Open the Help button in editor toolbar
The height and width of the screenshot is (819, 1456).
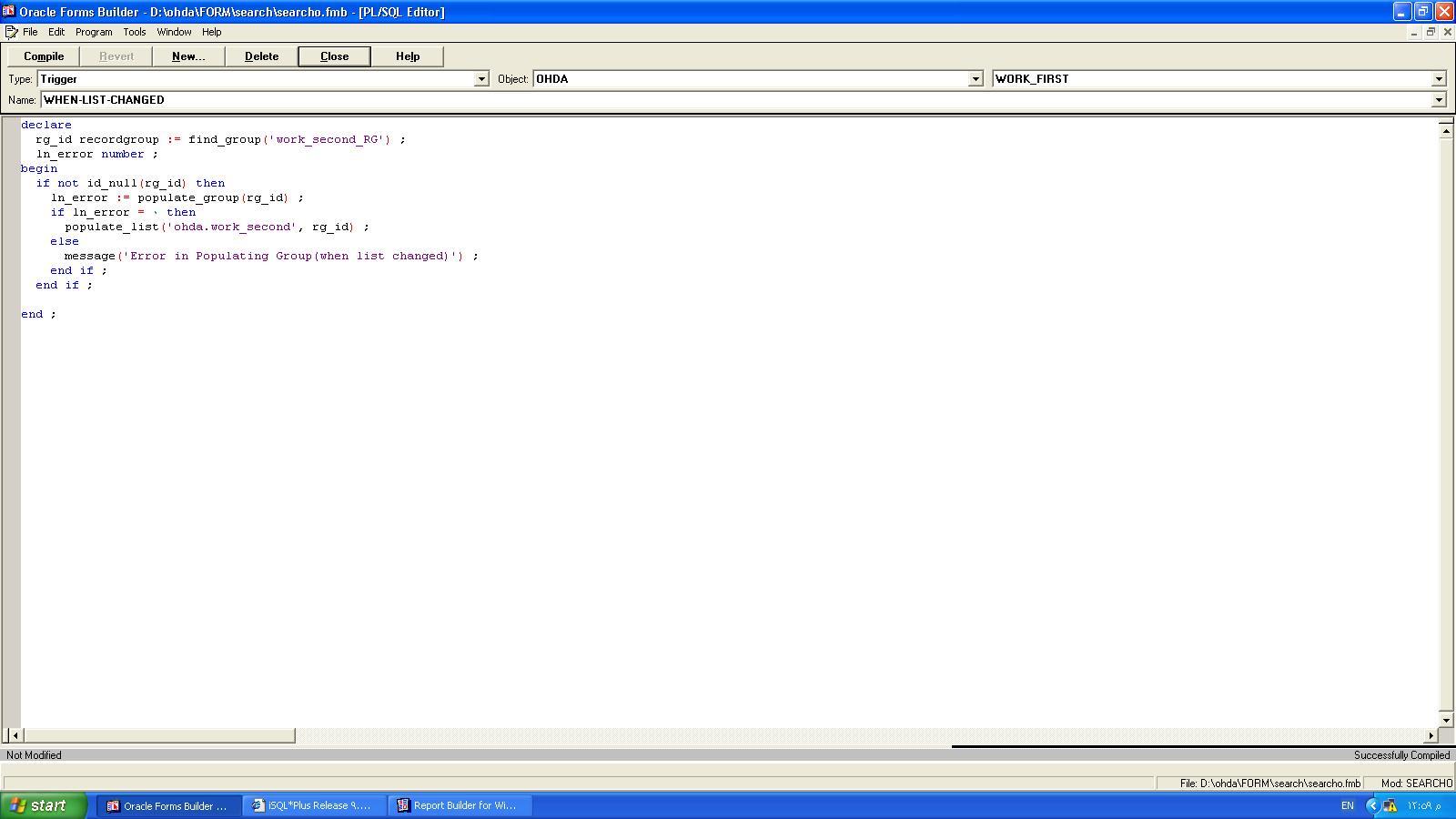pos(407,56)
